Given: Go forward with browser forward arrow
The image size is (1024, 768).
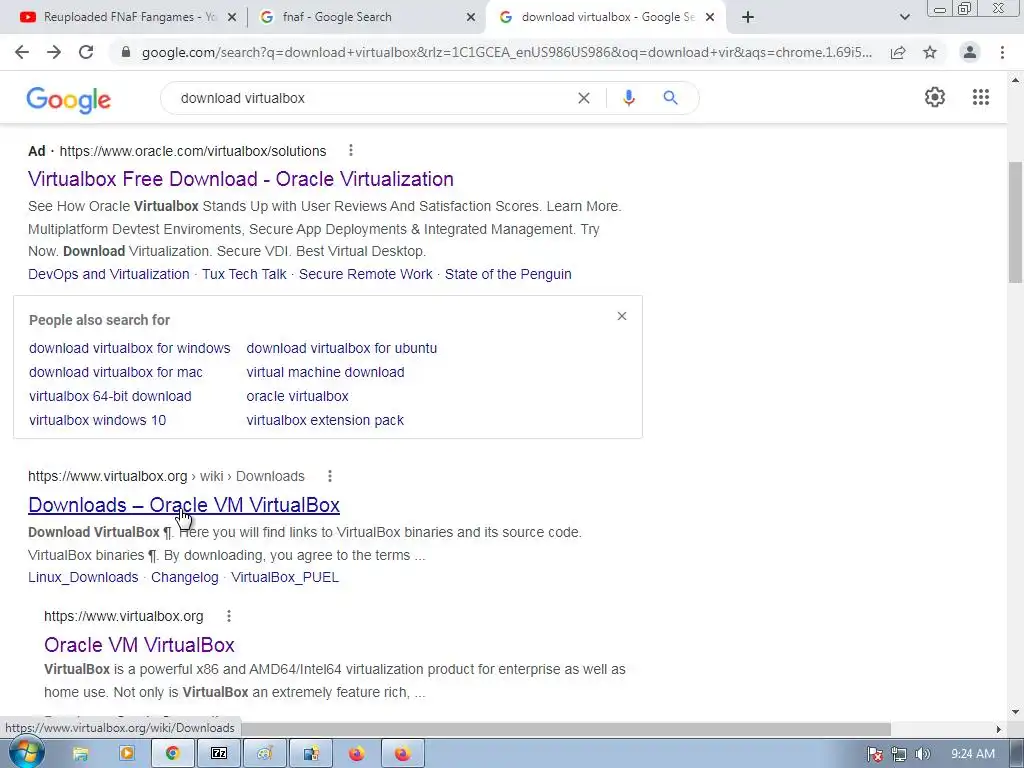Looking at the screenshot, I should [x=54, y=52].
